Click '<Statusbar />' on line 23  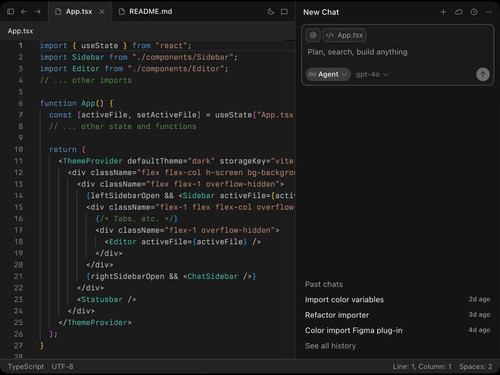(107, 299)
